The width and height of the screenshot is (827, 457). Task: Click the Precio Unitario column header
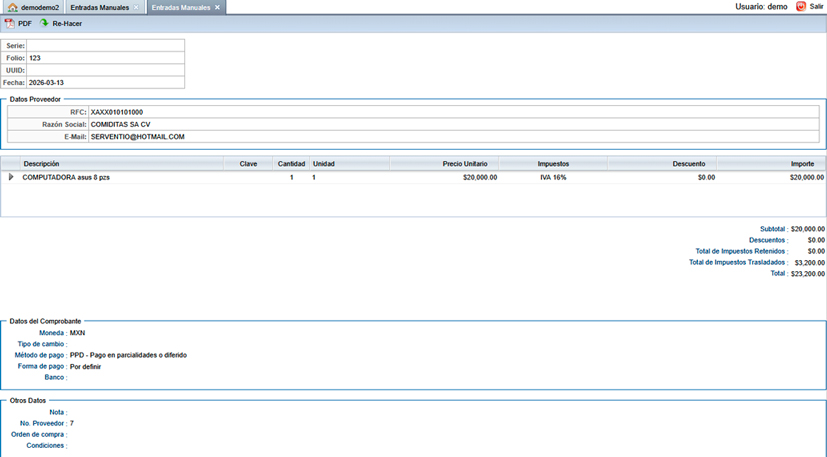click(465, 163)
